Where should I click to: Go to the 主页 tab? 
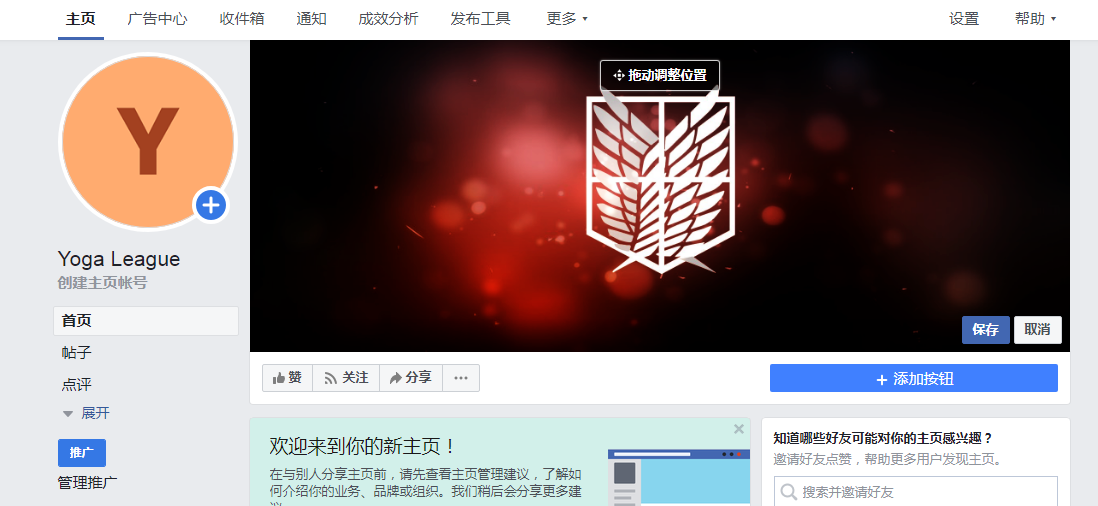[81, 20]
